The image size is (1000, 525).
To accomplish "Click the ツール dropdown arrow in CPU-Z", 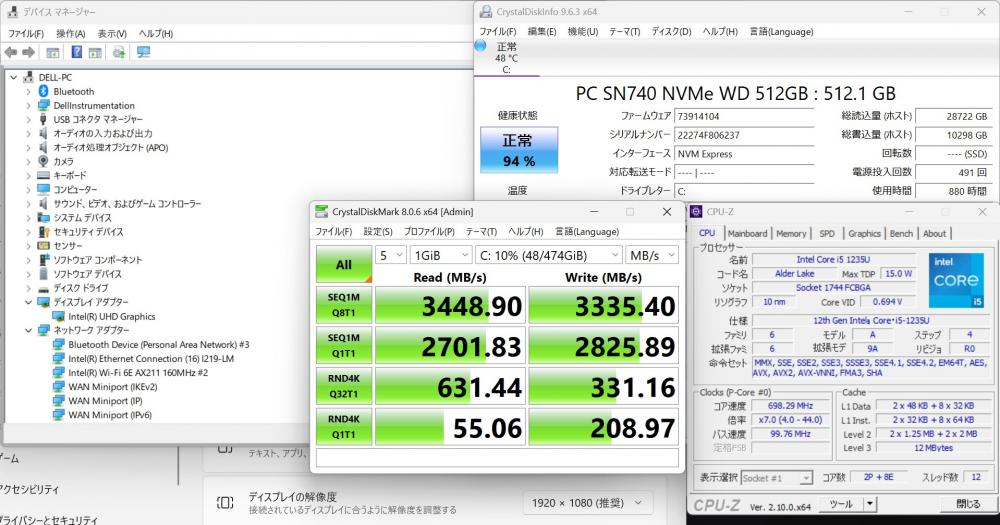I will click(869, 504).
